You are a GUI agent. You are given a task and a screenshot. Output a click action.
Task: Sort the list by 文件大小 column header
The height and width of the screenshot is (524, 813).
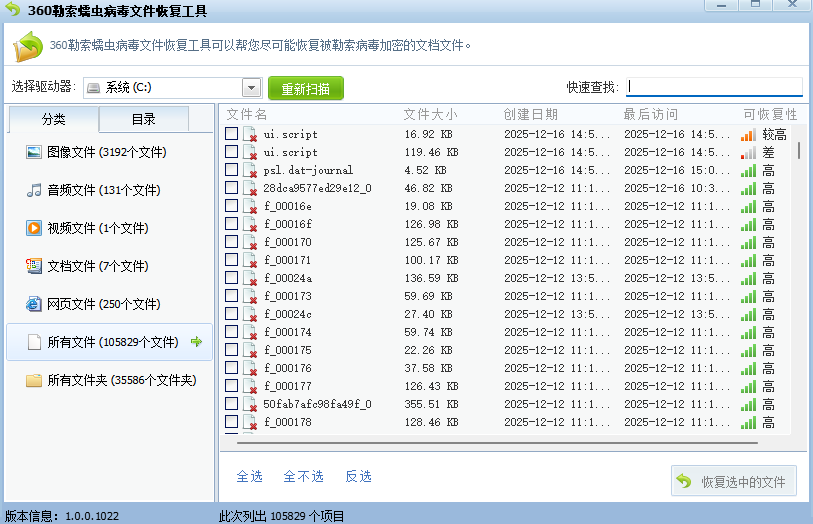(430, 114)
